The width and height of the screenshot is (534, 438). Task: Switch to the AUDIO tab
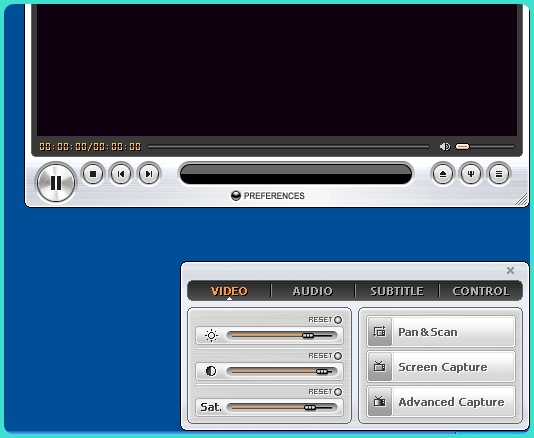click(x=313, y=291)
